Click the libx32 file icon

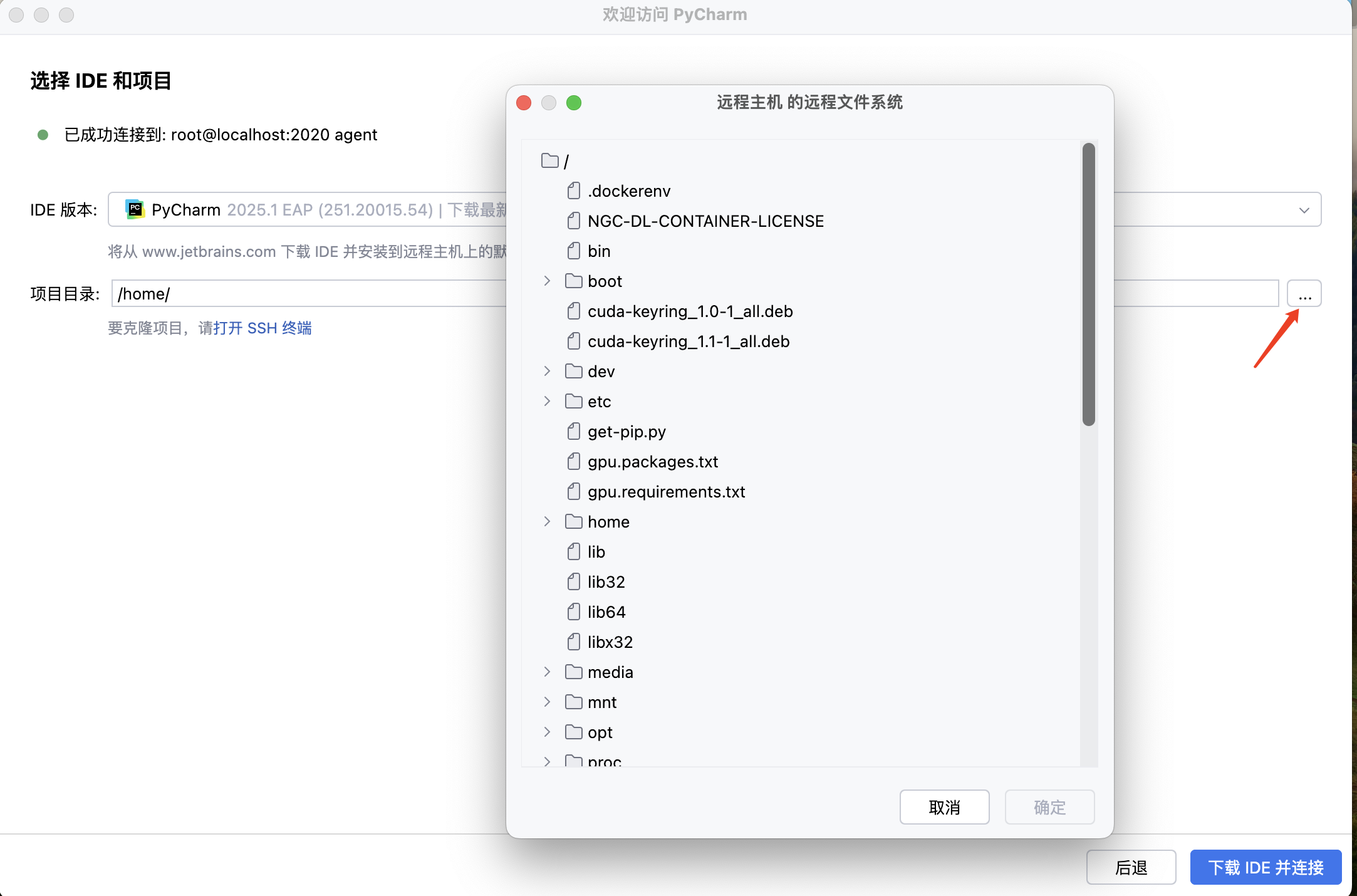[573, 642]
